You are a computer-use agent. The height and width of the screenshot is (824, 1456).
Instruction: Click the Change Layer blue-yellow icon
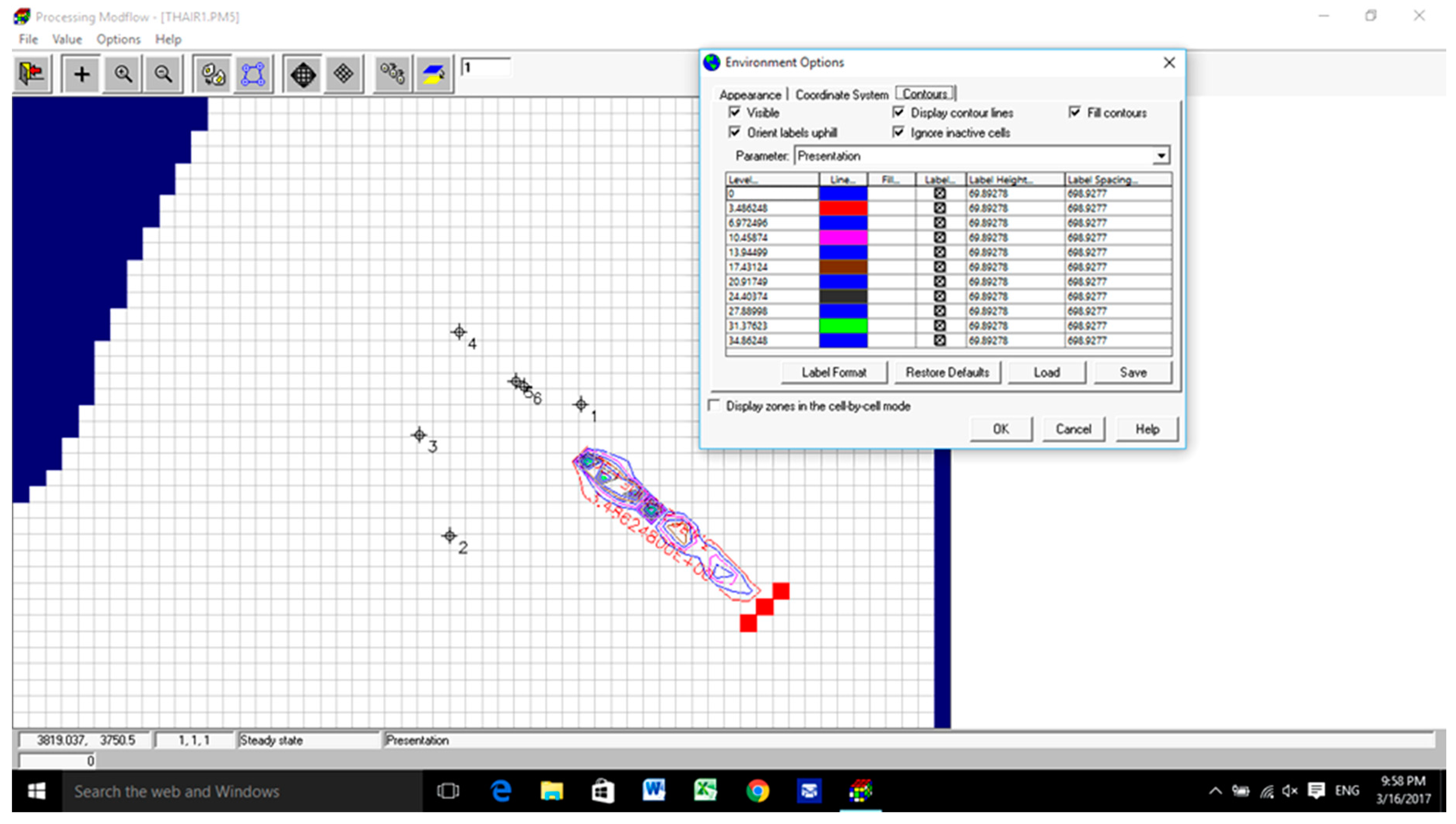coord(433,74)
